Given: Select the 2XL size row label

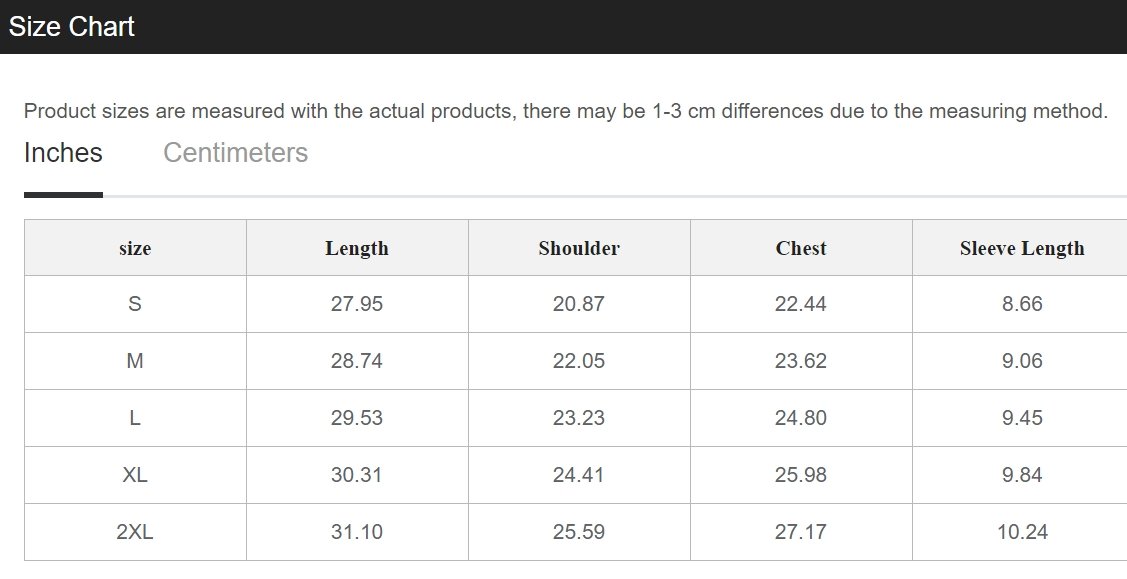Looking at the screenshot, I should tap(134, 532).
